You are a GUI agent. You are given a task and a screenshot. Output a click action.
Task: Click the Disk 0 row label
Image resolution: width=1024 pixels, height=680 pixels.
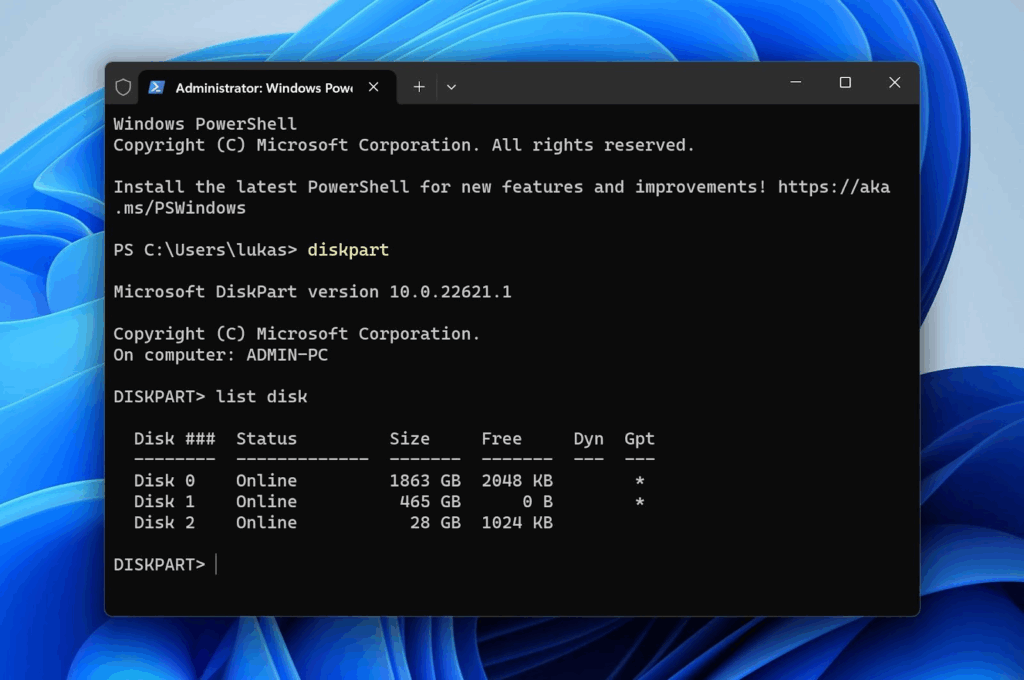point(164,481)
